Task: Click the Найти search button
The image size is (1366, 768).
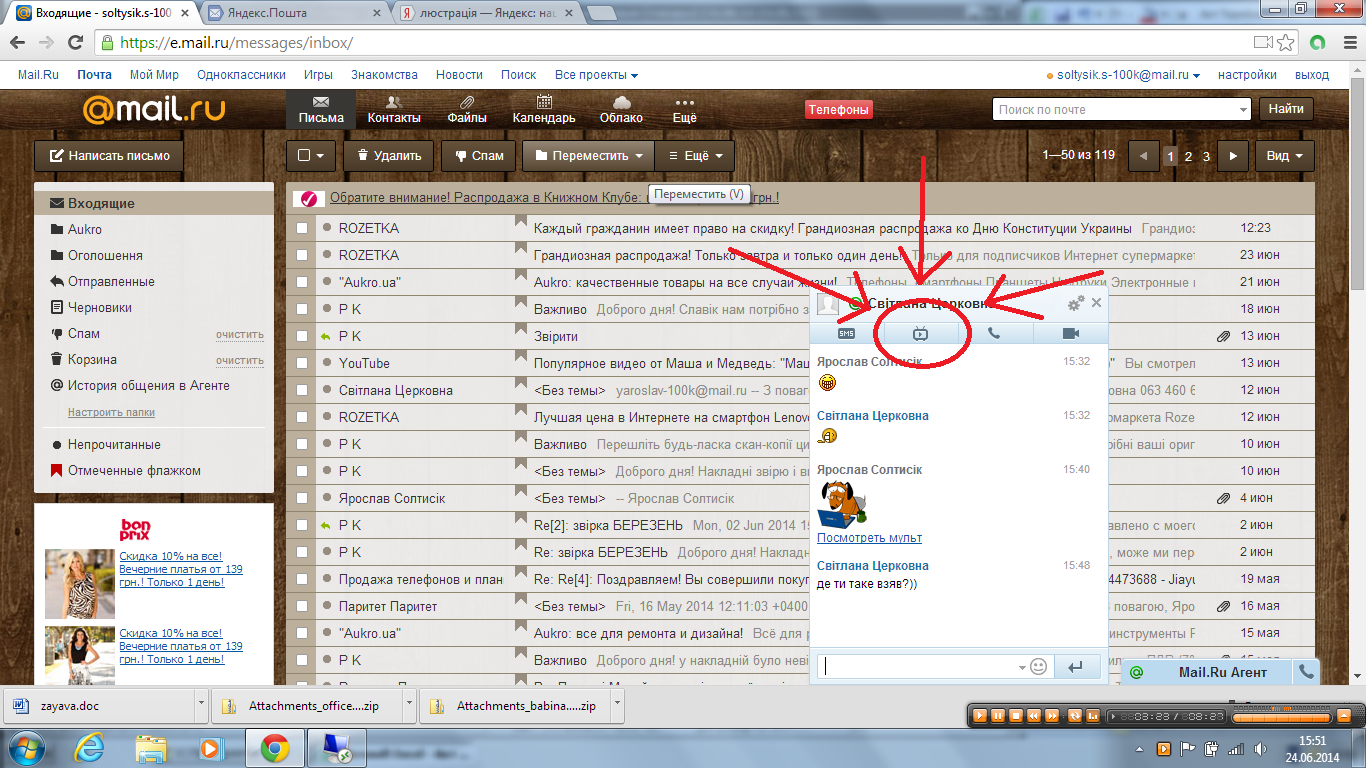Action: coord(1286,109)
